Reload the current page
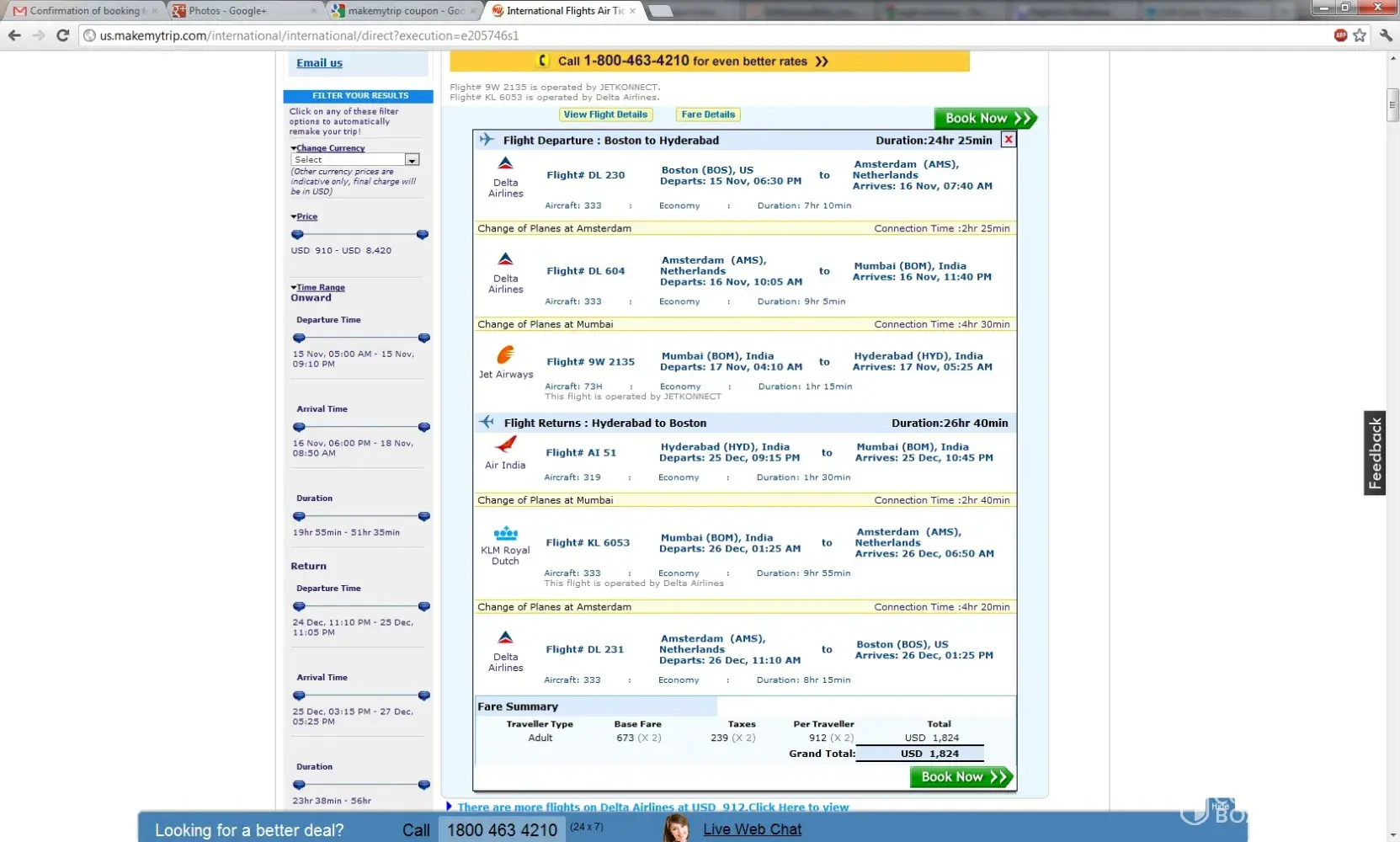The width and height of the screenshot is (1400, 842). coord(62,35)
